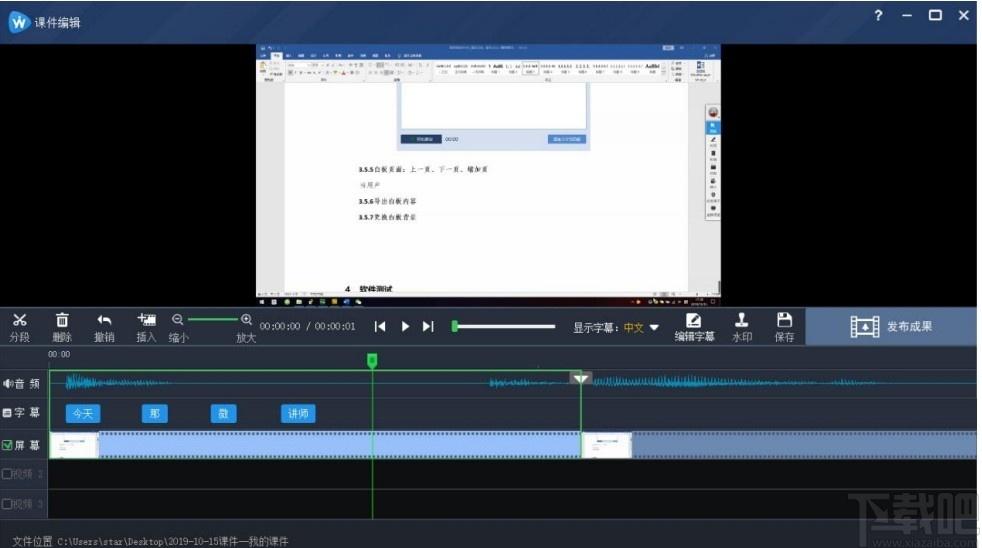Select the 今天 subtitle block
The width and height of the screenshot is (982, 548).
tap(83, 413)
